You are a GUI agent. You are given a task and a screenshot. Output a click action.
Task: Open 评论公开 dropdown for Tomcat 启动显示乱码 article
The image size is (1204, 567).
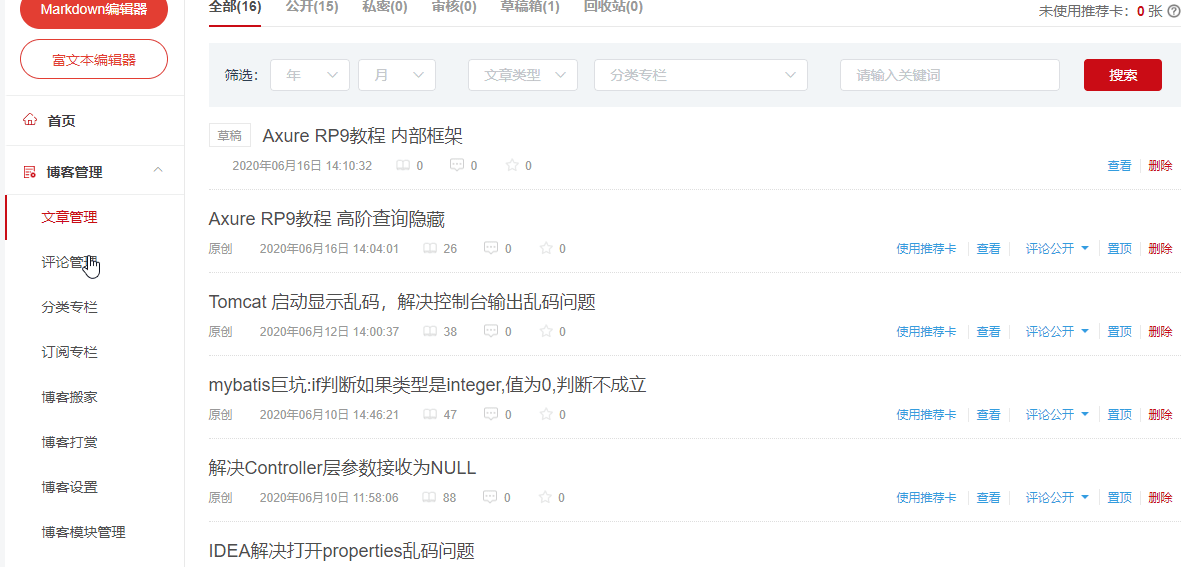pyautogui.click(x=1057, y=332)
